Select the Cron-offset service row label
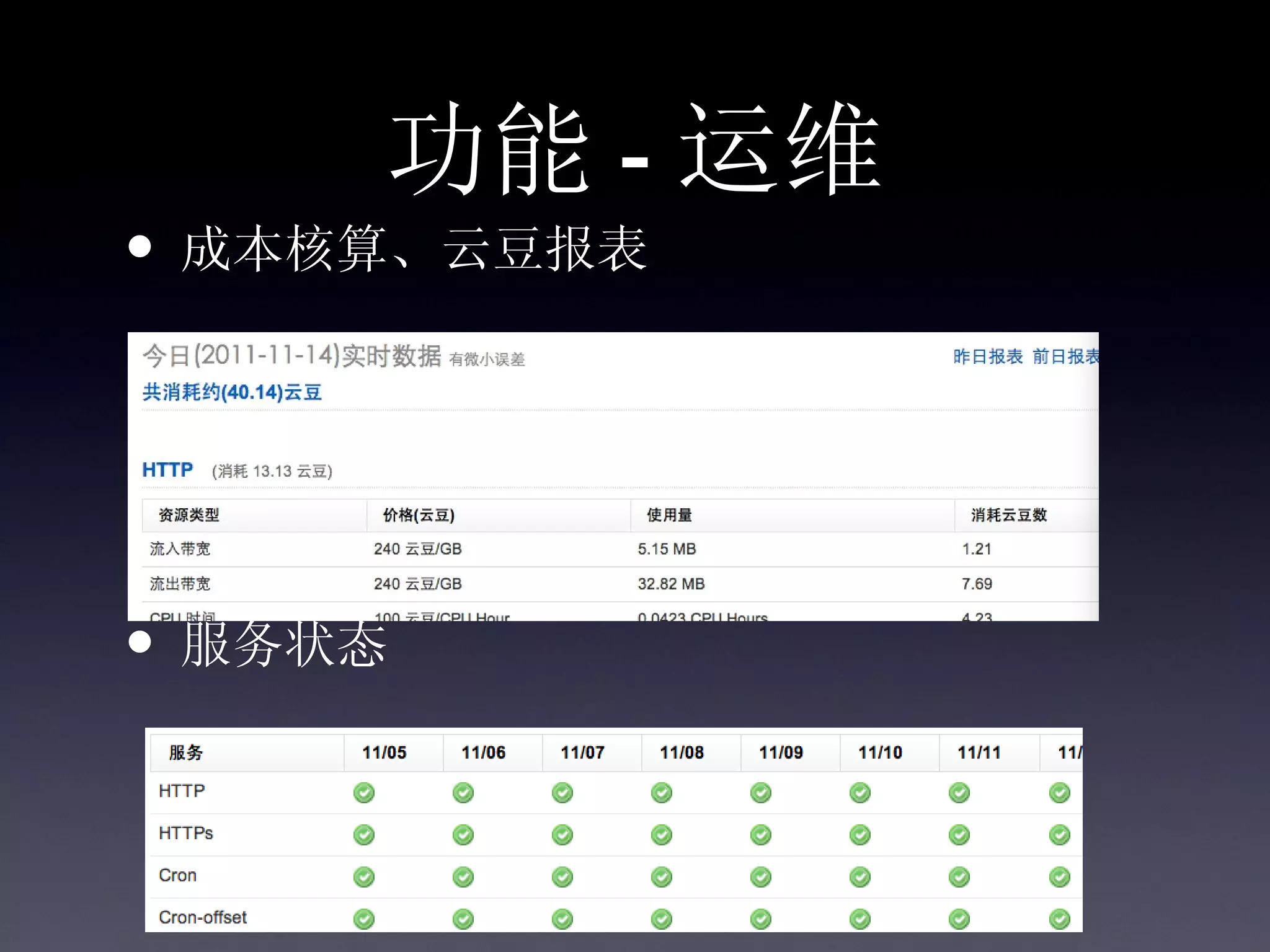The image size is (1270, 952). click(203, 917)
